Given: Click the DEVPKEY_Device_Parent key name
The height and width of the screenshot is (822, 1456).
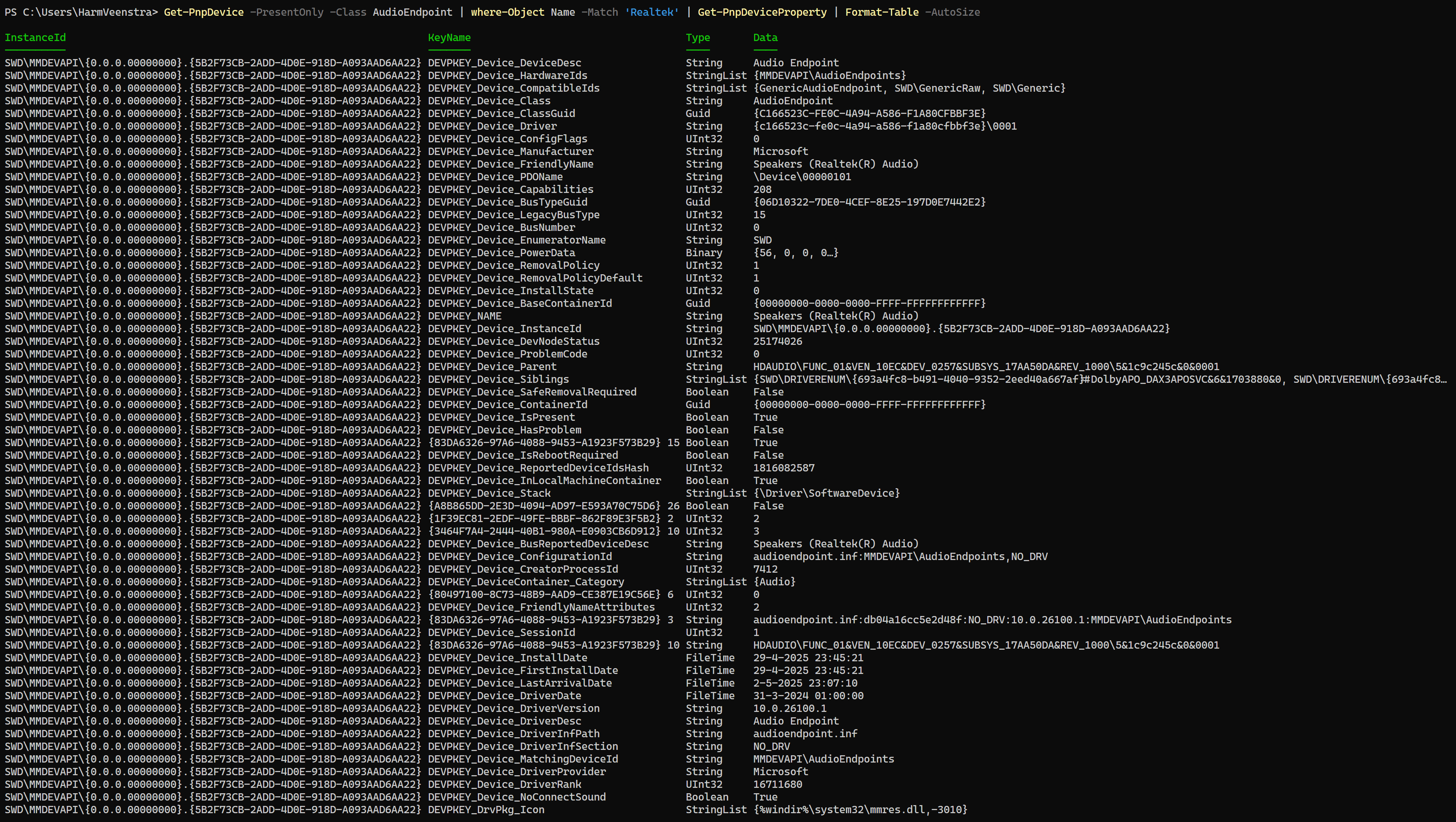Looking at the screenshot, I should [492, 366].
